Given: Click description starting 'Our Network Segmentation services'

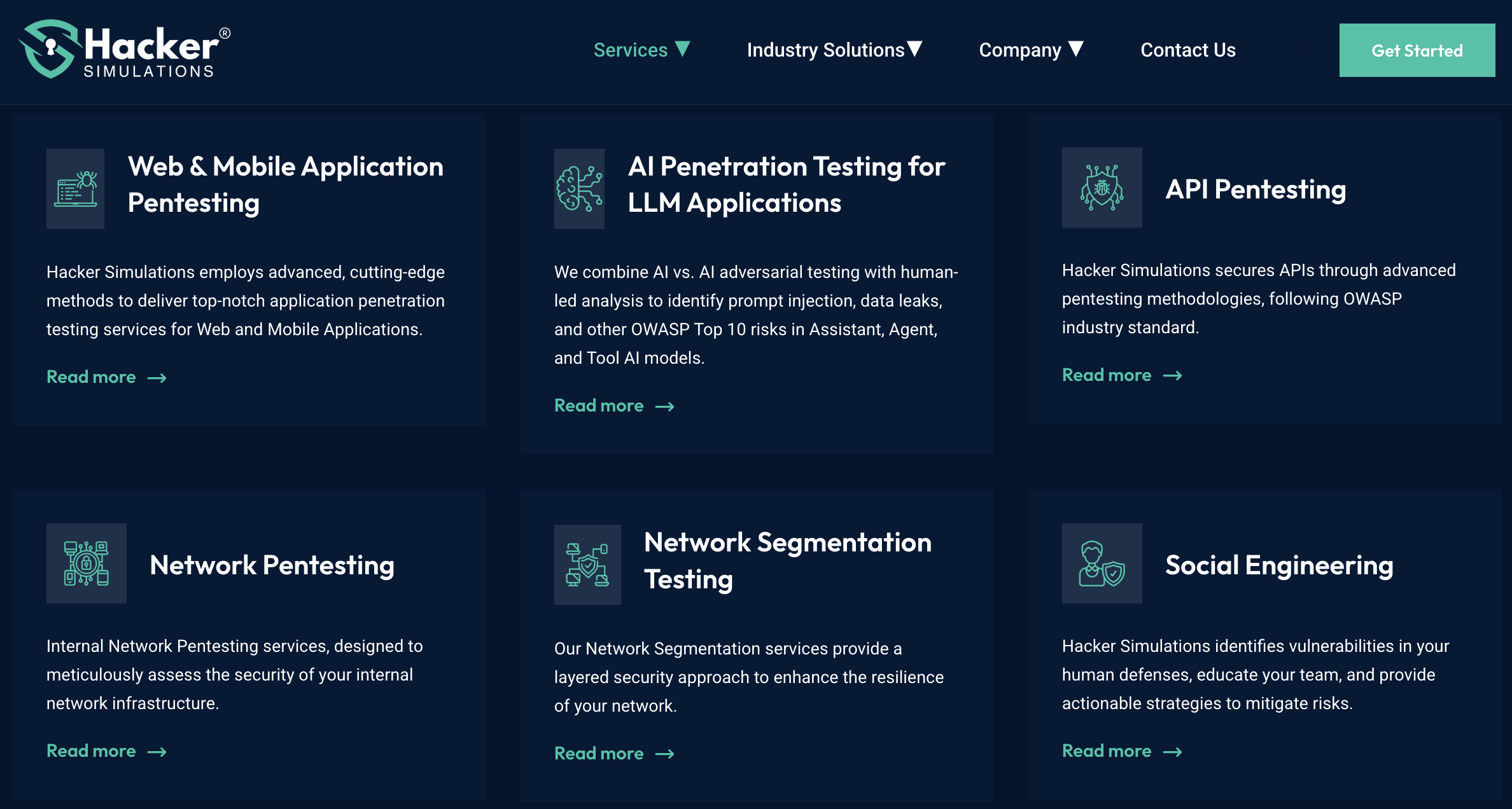Looking at the screenshot, I should pyautogui.click(x=749, y=677).
